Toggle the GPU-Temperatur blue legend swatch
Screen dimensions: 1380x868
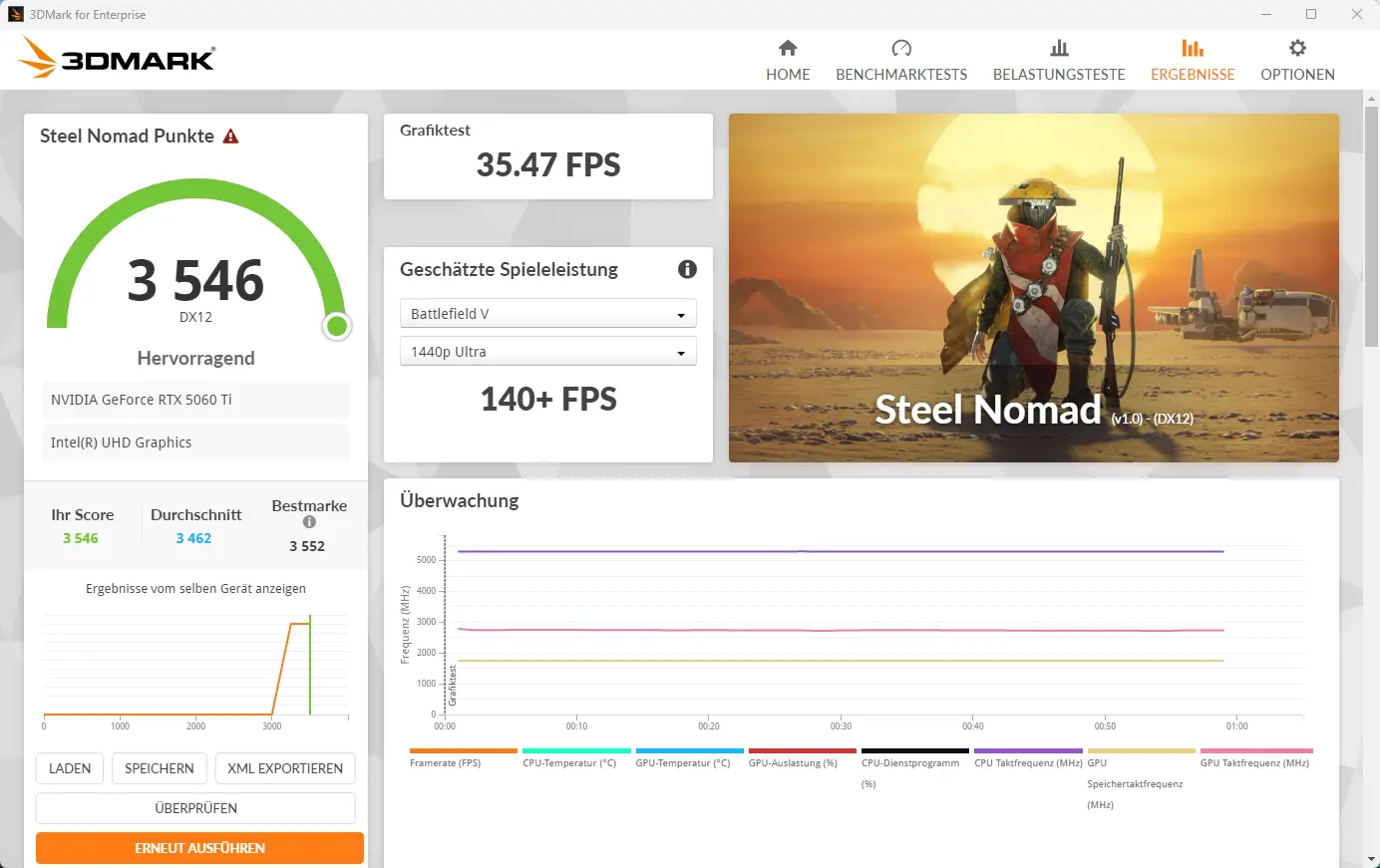point(689,751)
